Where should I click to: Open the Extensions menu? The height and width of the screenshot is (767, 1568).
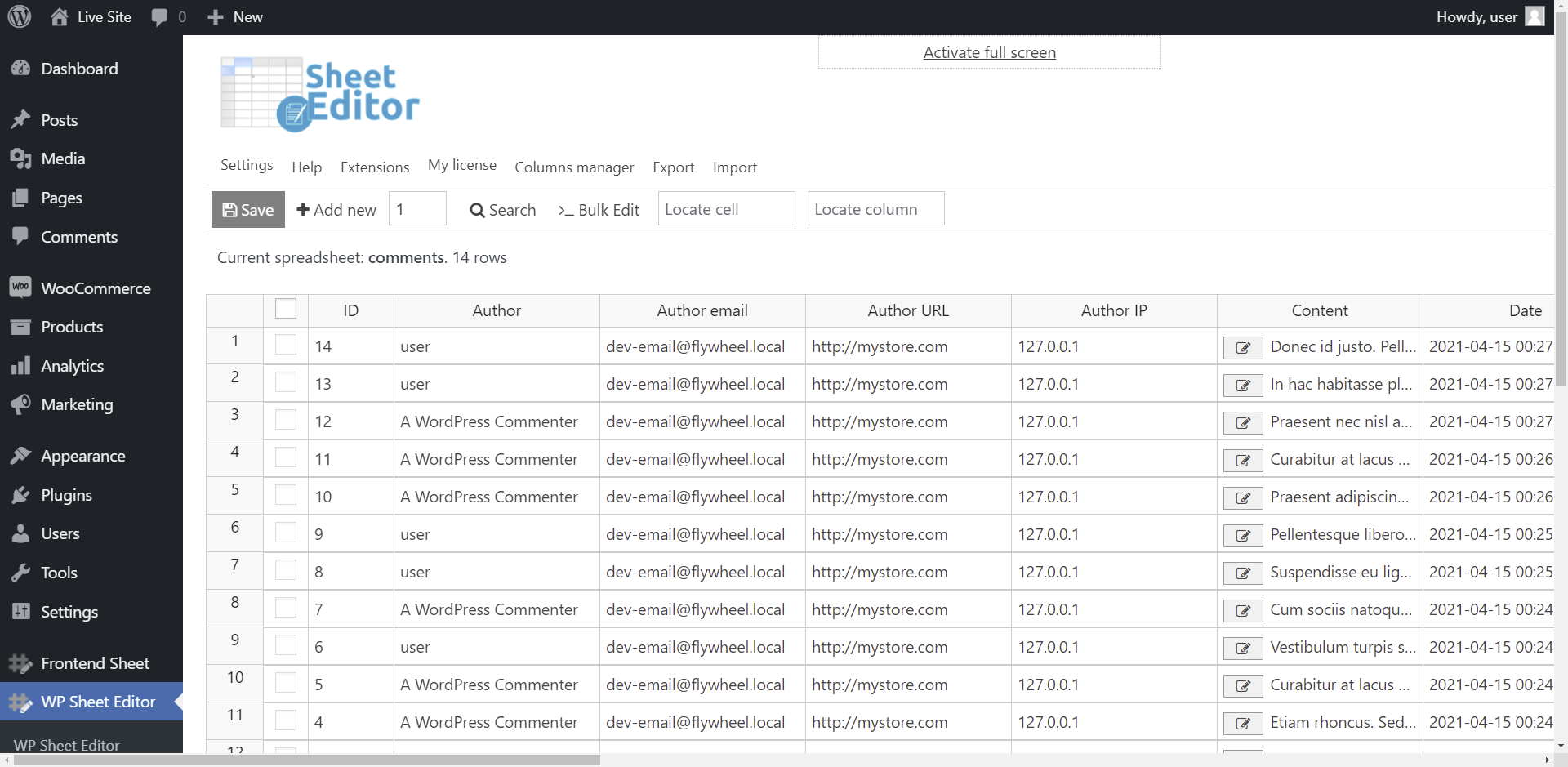click(375, 167)
